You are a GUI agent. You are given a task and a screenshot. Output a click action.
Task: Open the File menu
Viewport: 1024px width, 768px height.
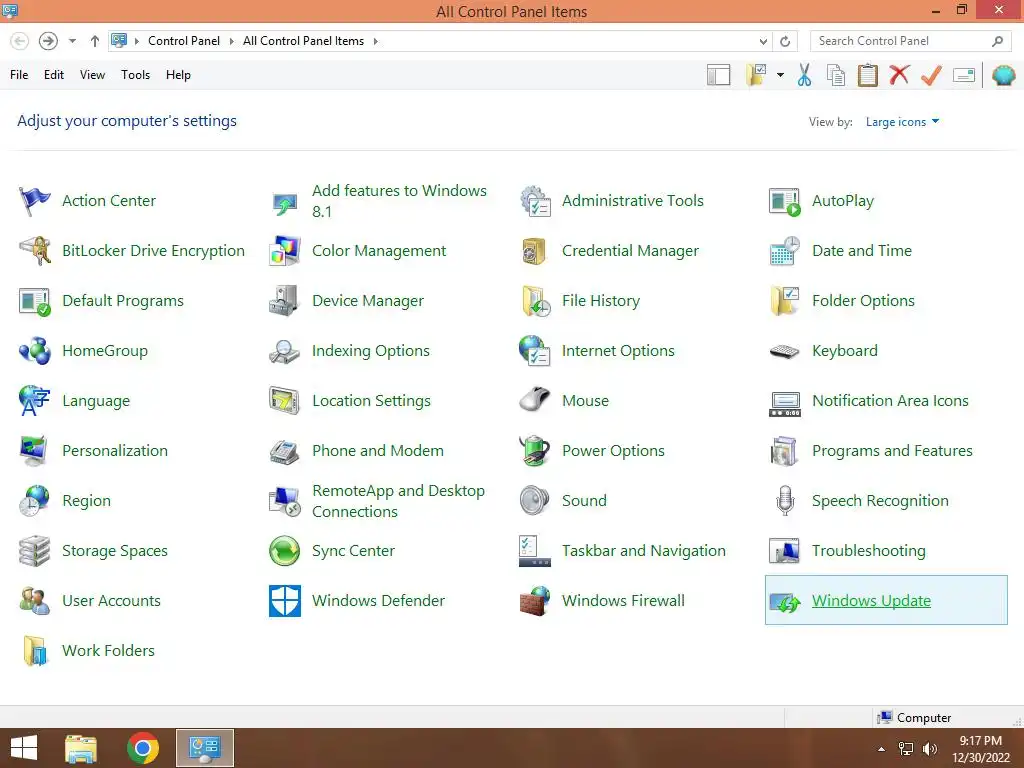(19, 75)
